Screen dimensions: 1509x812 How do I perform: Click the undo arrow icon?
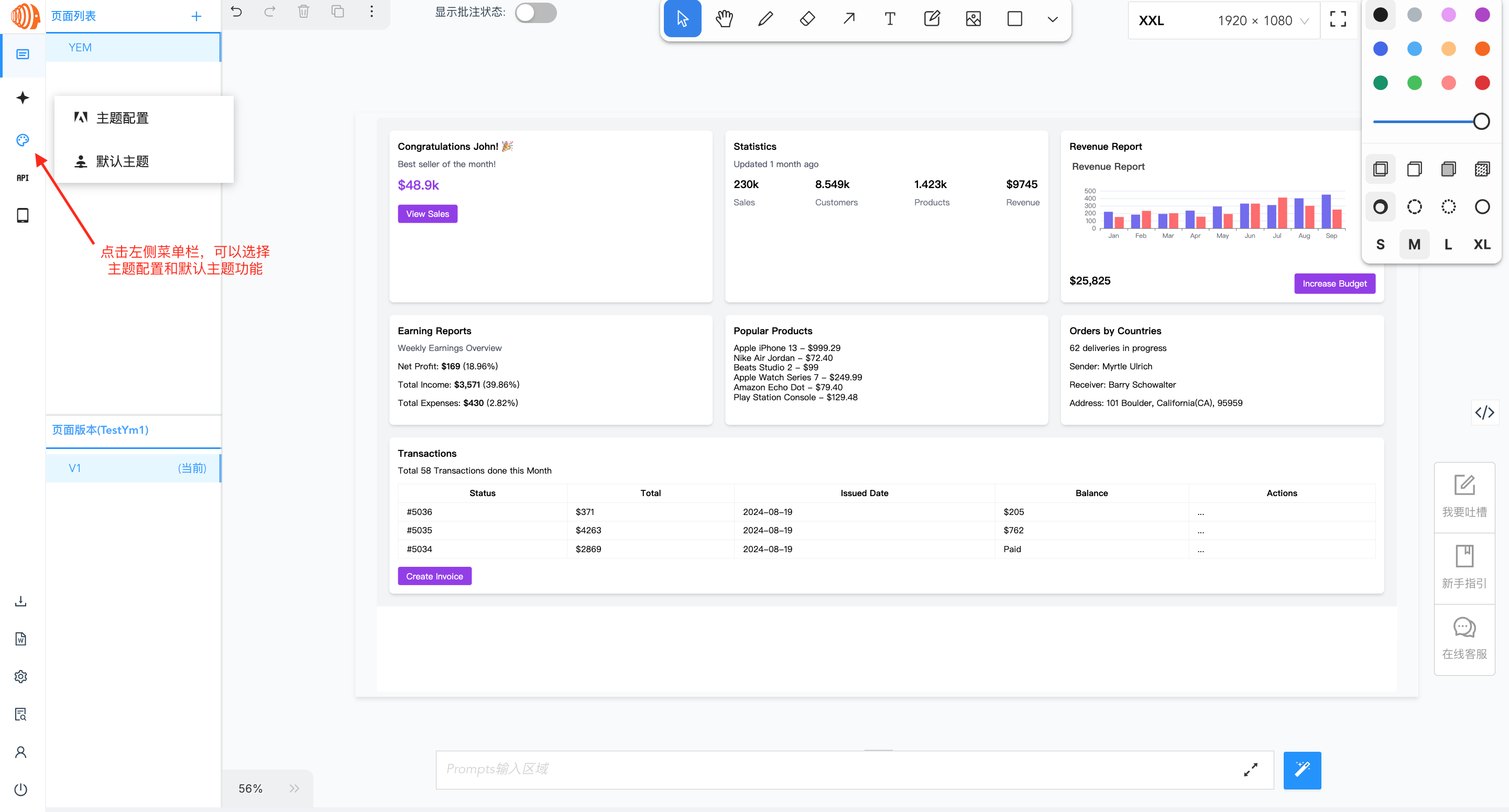point(236,12)
